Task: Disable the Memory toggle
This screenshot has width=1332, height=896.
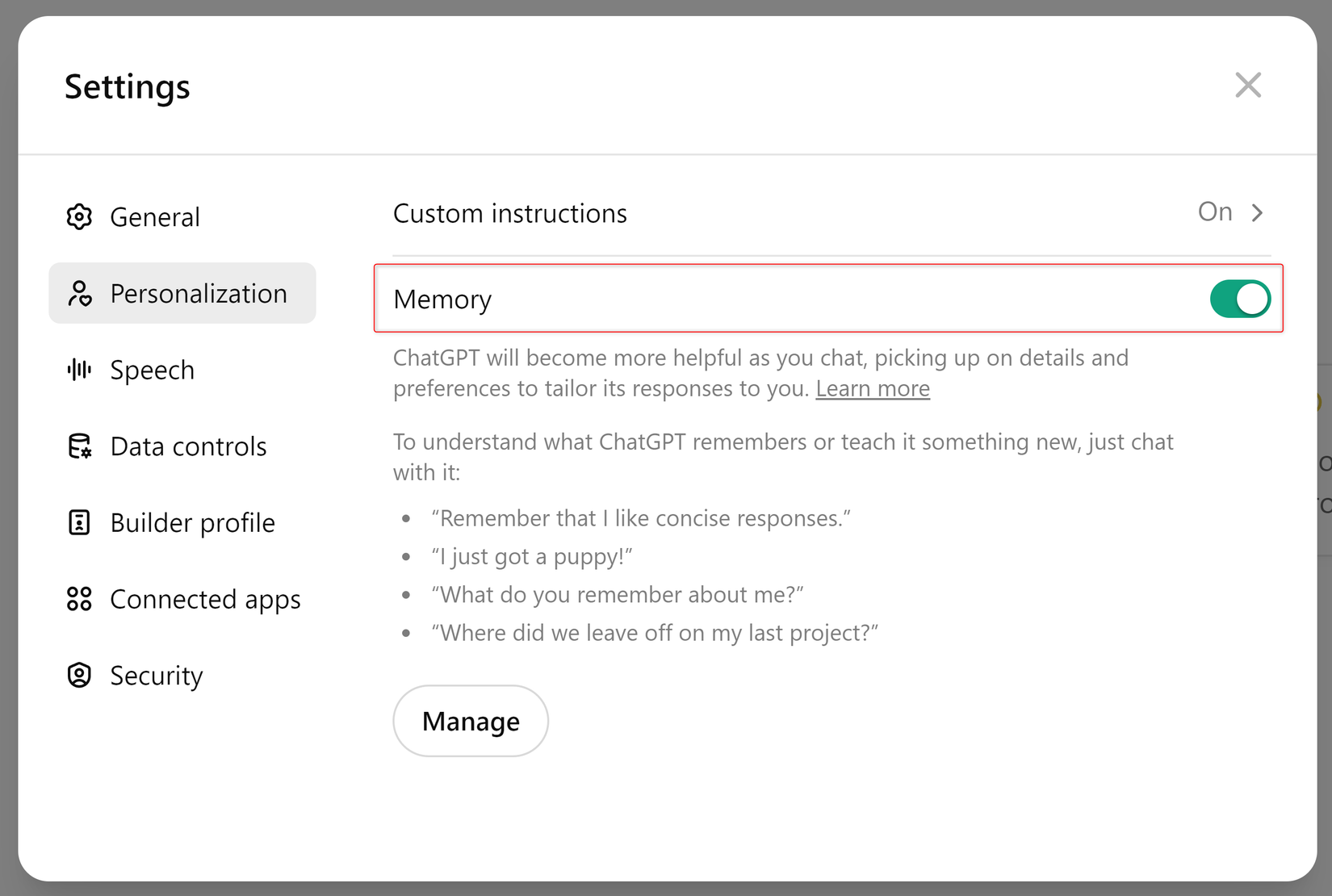Action: click(x=1240, y=299)
